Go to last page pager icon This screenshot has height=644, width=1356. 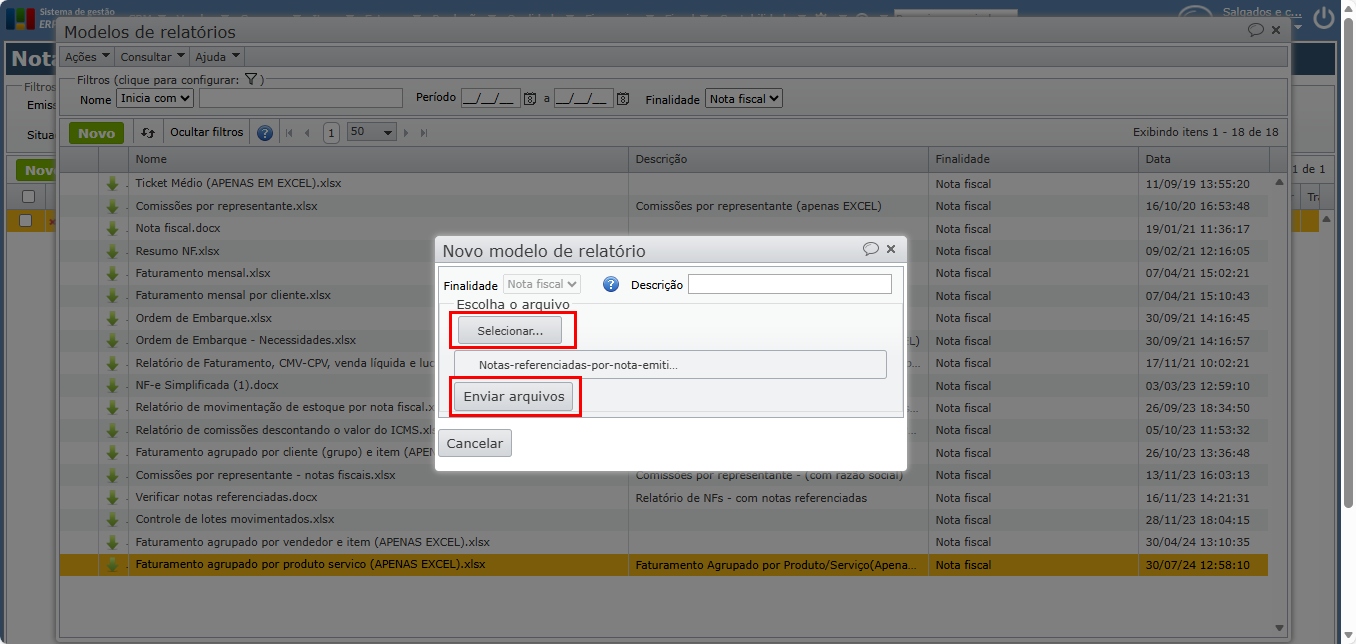pyautogui.click(x=424, y=132)
